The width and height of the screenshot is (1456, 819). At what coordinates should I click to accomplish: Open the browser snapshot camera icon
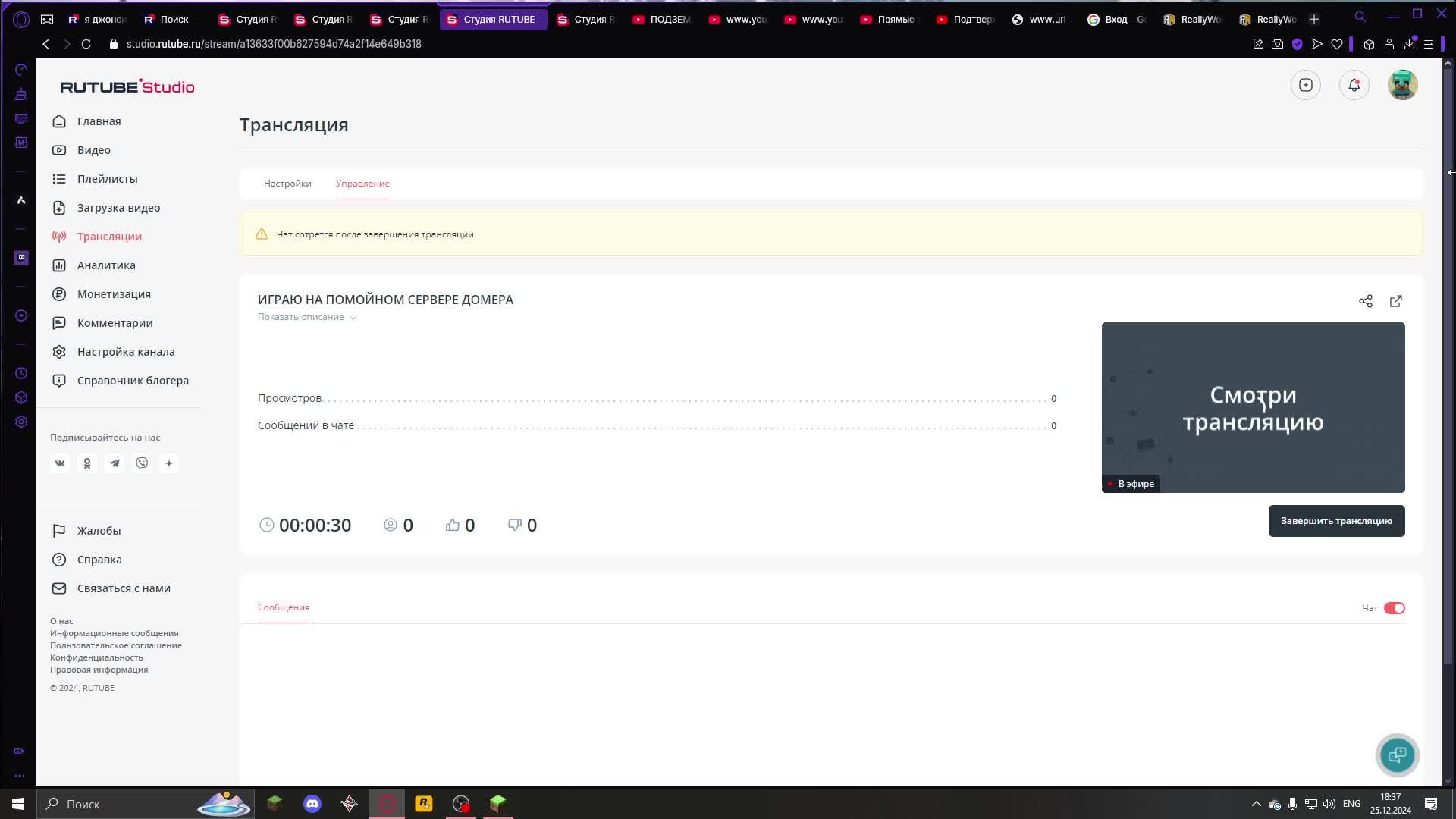coord(1278,44)
